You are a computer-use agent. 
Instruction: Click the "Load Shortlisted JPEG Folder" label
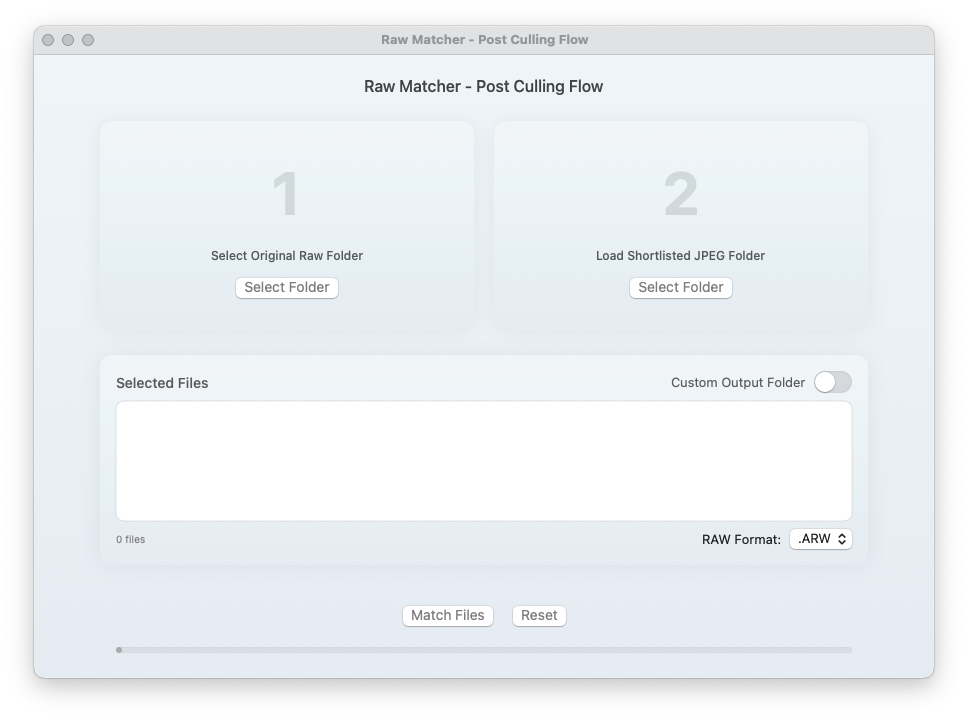click(680, 256)
